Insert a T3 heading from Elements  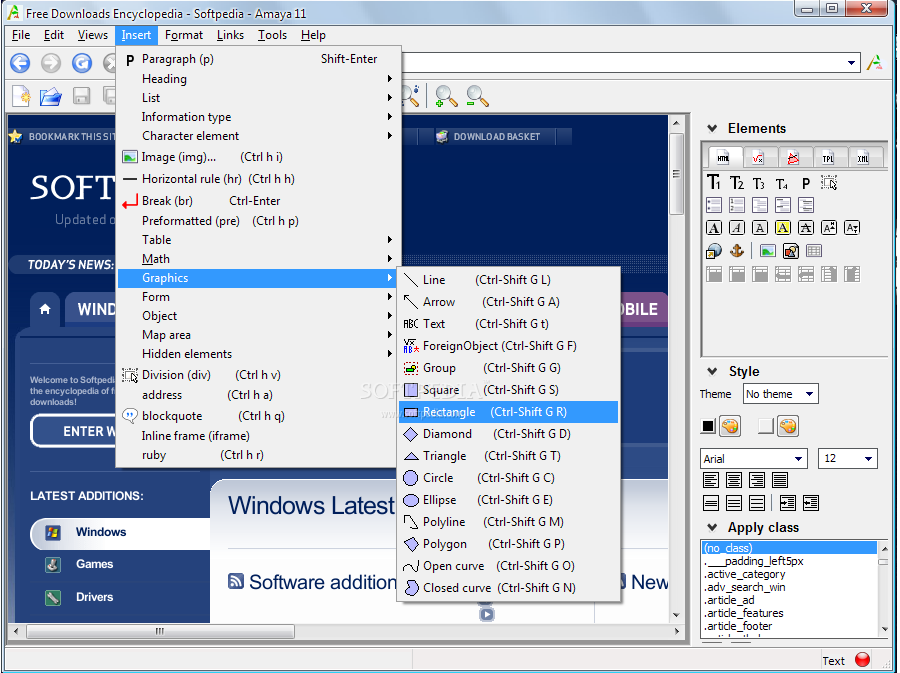tap(759, 183)
